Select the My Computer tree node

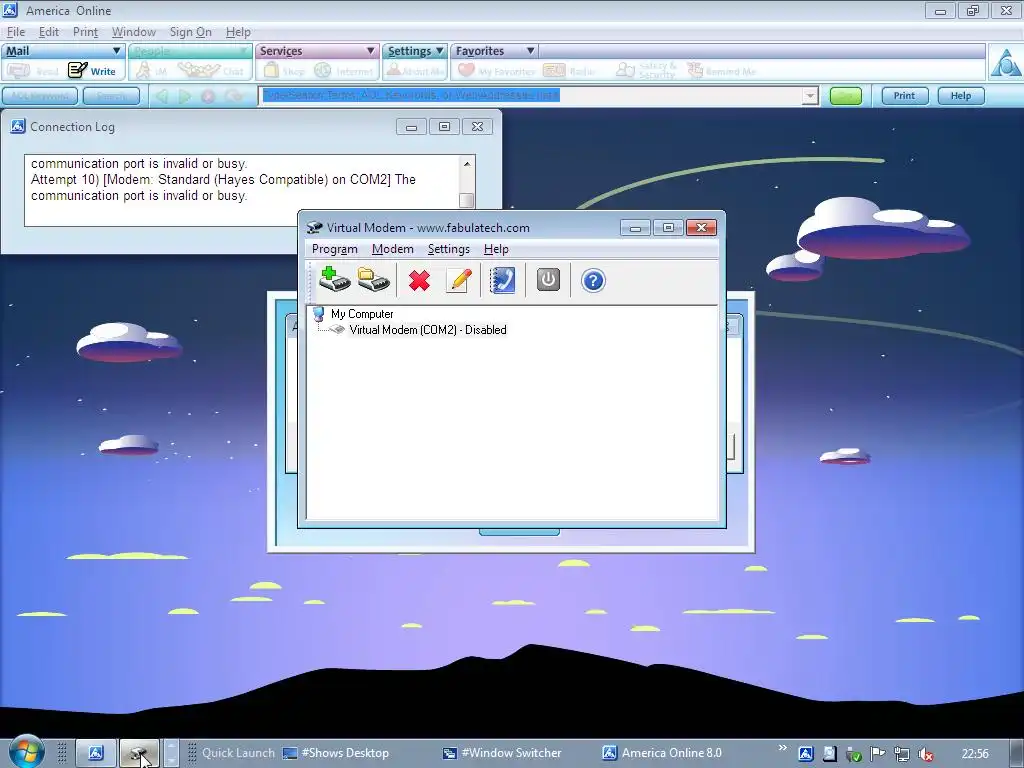click(x=362, y=314)
